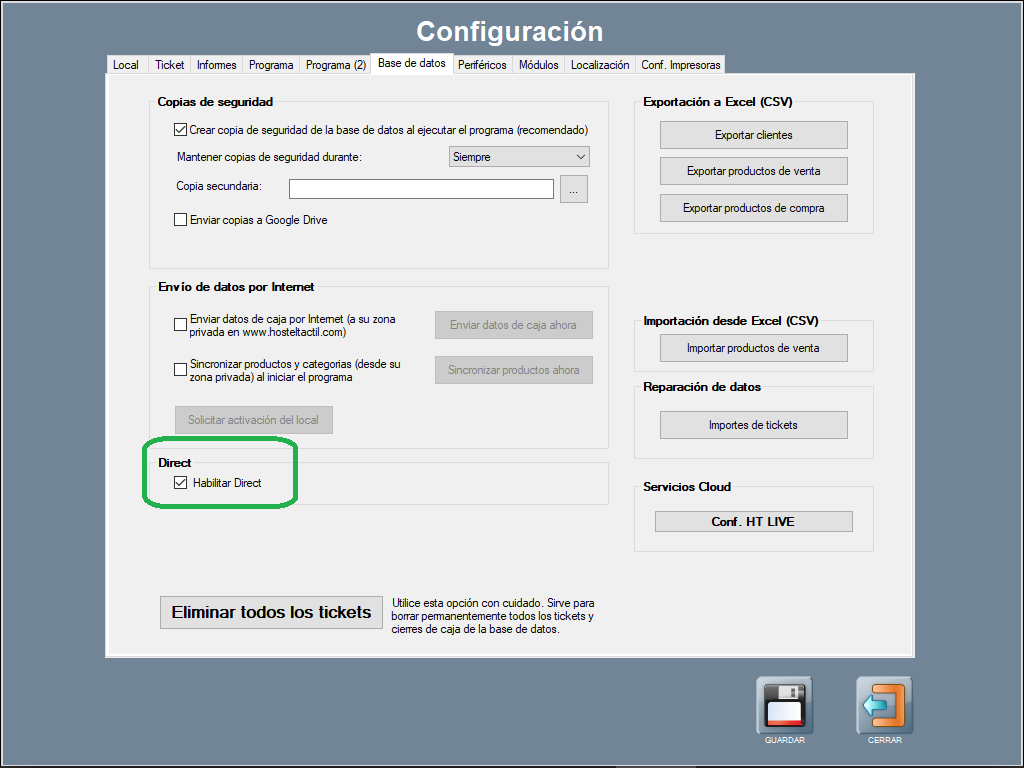This screenshot has width=1024, height=768.
Task: Click the browse ellipsis button for Copia secundaria
Action: pyautogui.click(x=574, y=189)
